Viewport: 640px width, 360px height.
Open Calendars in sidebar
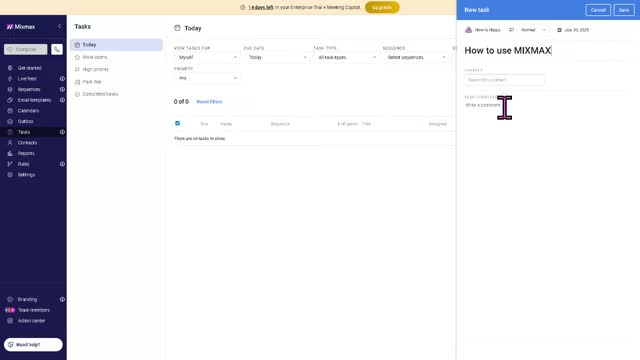coord(28,111)
